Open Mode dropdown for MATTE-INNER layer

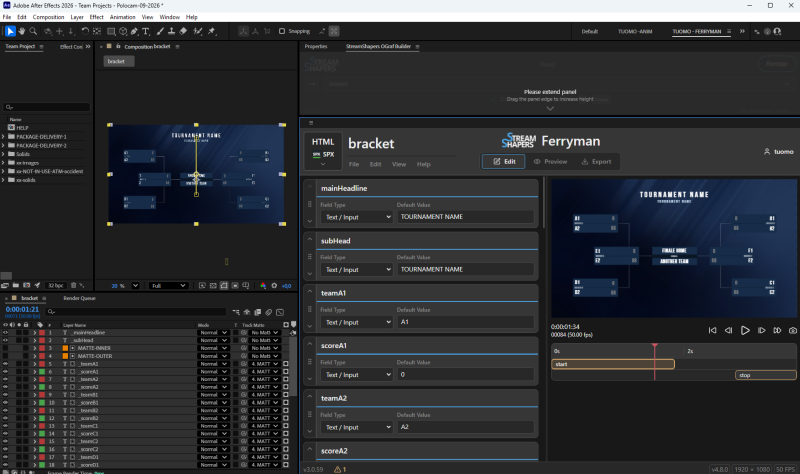point(213,348)
